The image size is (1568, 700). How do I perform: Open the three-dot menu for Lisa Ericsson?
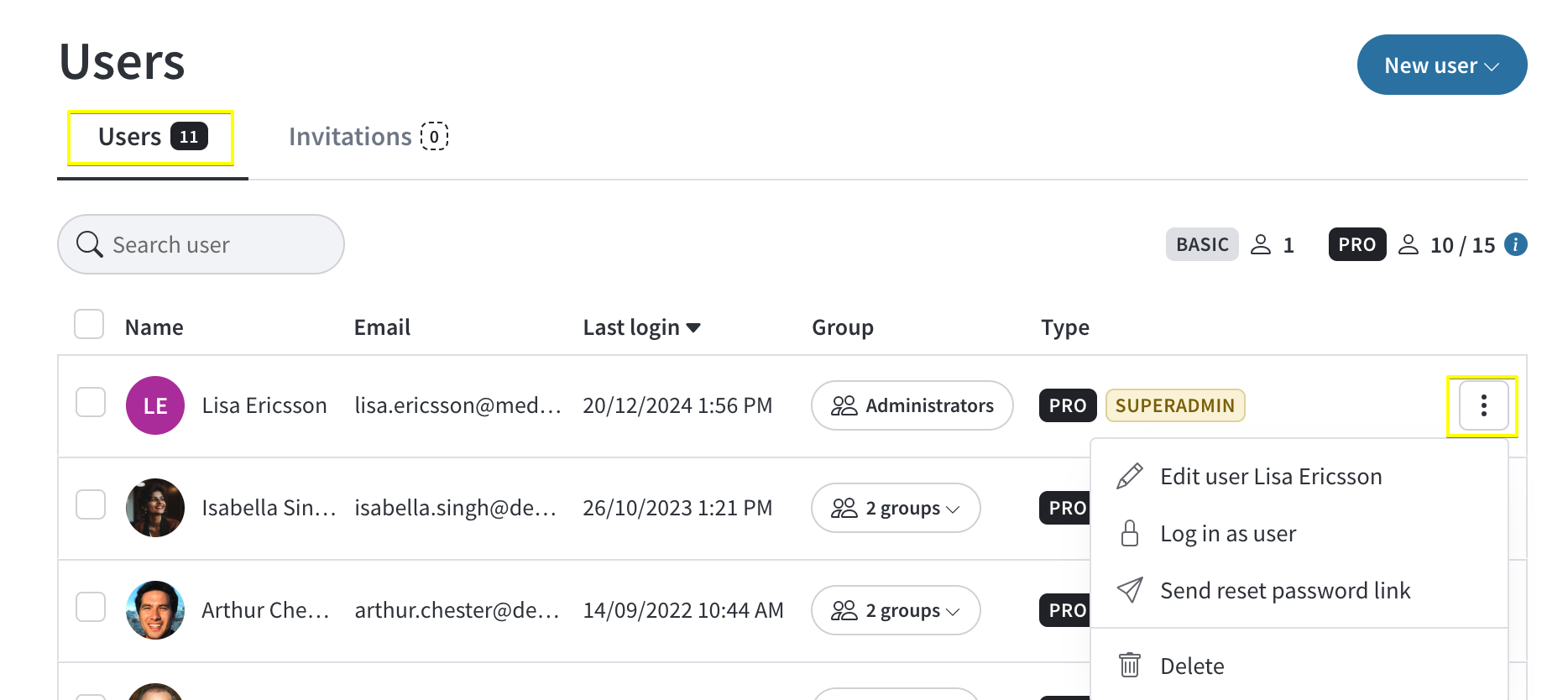[x=1483, y=405]
